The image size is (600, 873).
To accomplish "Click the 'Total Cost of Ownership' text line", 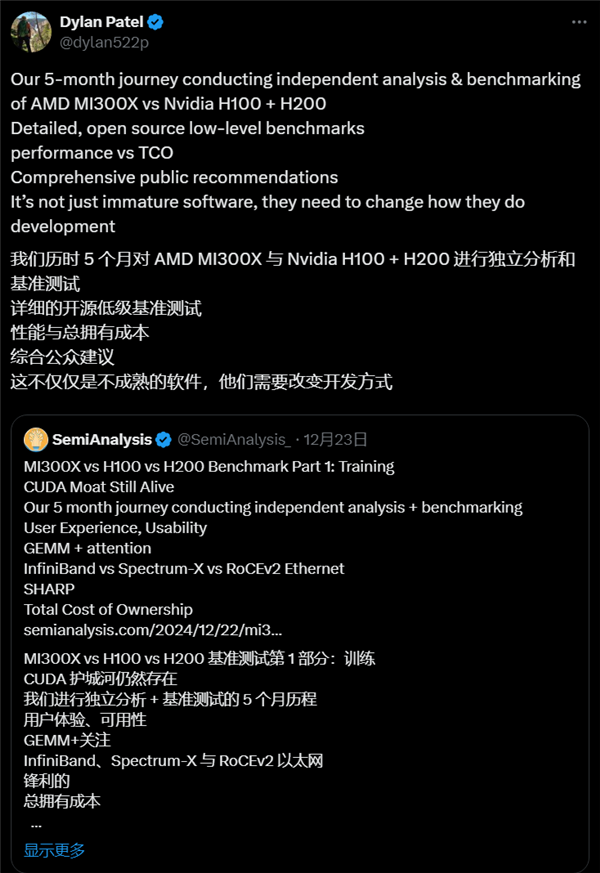I will 109,609.
